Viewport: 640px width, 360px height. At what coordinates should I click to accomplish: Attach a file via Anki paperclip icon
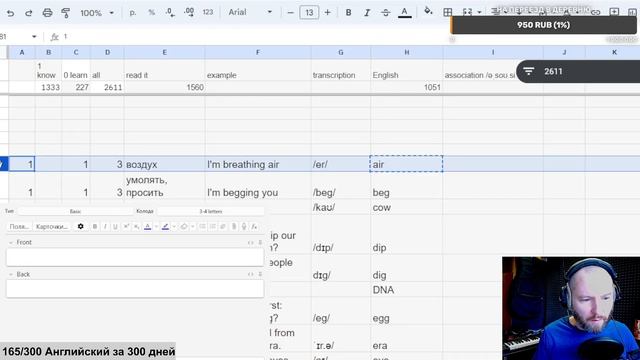(x=234, y=227)
